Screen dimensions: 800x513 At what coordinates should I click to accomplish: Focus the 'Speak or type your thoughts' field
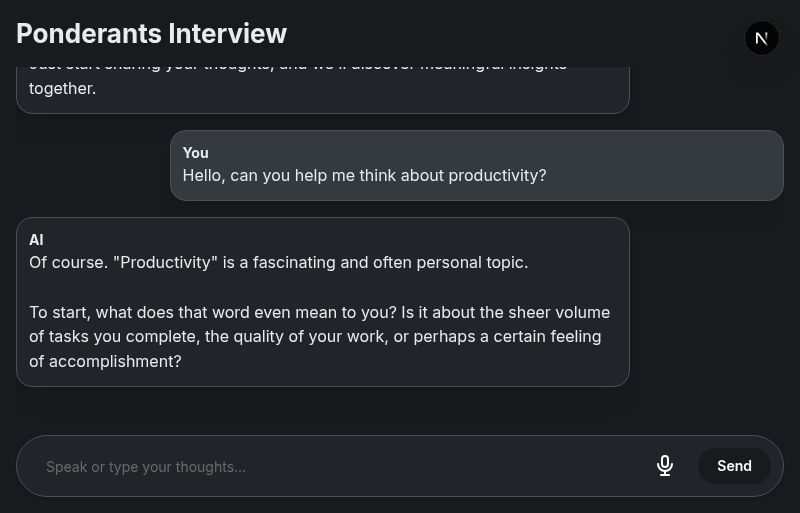click(x=340, y=466)
